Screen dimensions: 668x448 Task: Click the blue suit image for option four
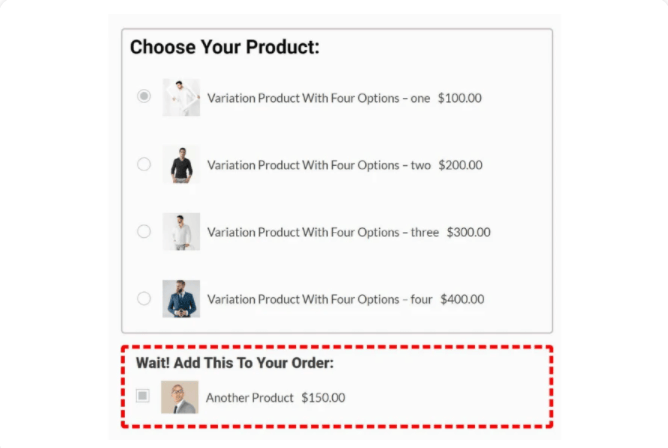181,298
